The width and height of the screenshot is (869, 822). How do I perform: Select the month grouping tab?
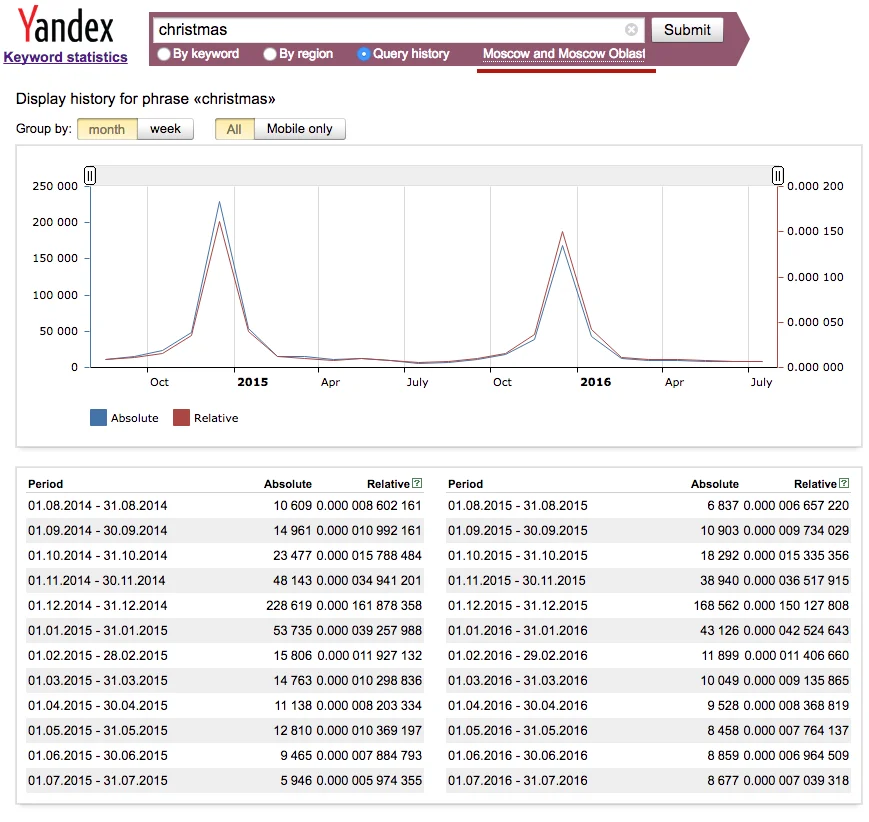(x=106, y=128)
